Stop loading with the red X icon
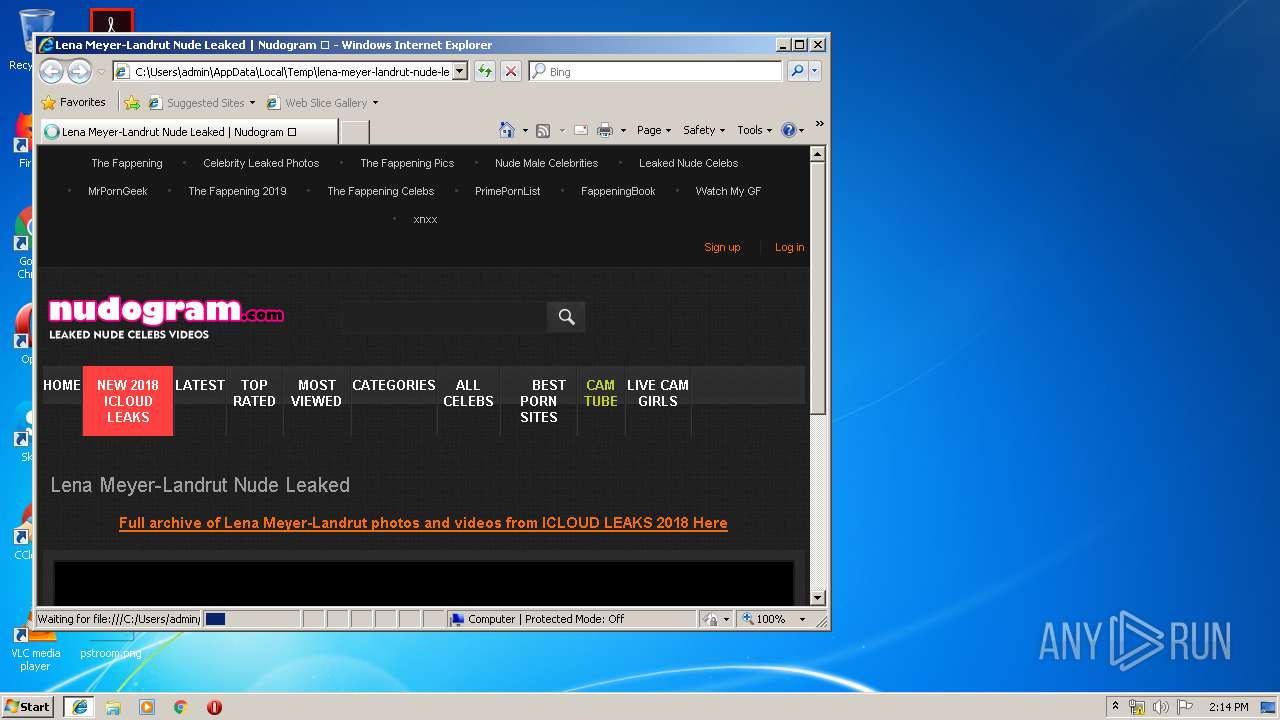This screenshot has width=1280, height=720. click(x=511, y=72)
